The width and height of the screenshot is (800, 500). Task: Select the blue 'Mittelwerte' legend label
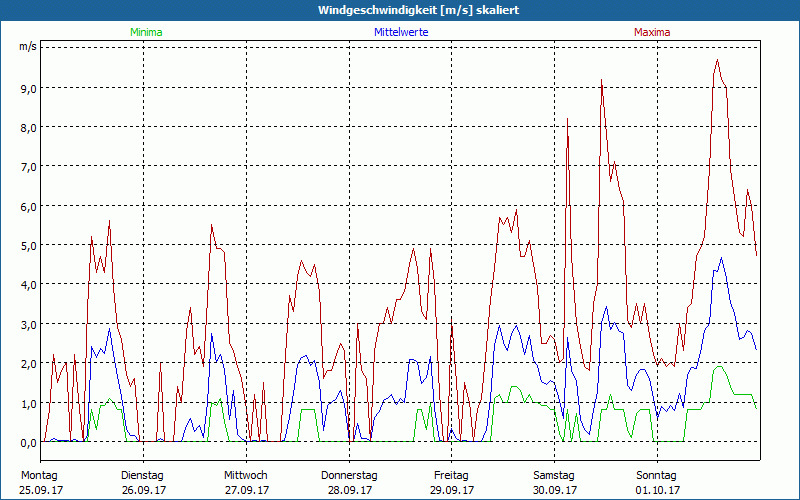pyautogui.click(x=401, y=32)
